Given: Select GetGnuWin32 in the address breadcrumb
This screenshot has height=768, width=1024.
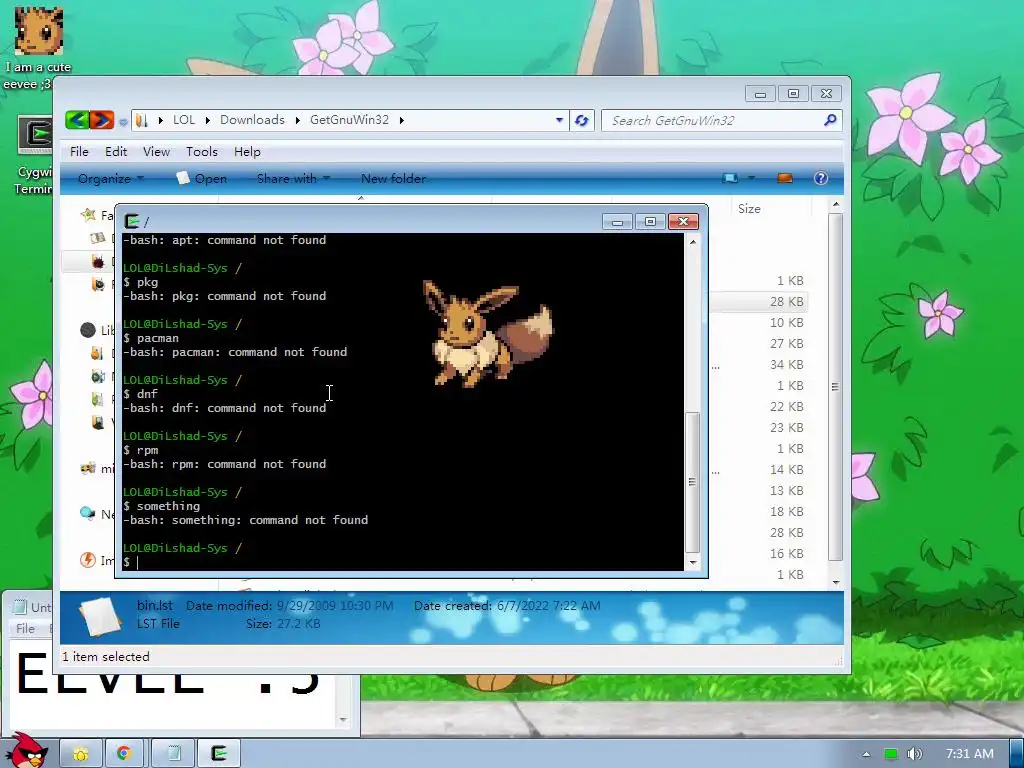Looking at the screenshot, I should tap(349, 120).
